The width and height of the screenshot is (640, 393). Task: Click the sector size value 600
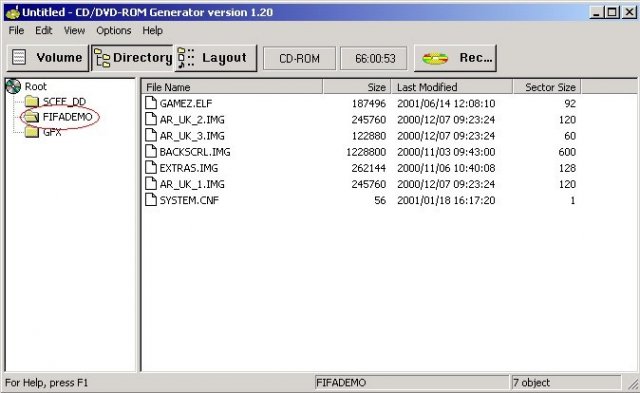[x=567, y=152]
